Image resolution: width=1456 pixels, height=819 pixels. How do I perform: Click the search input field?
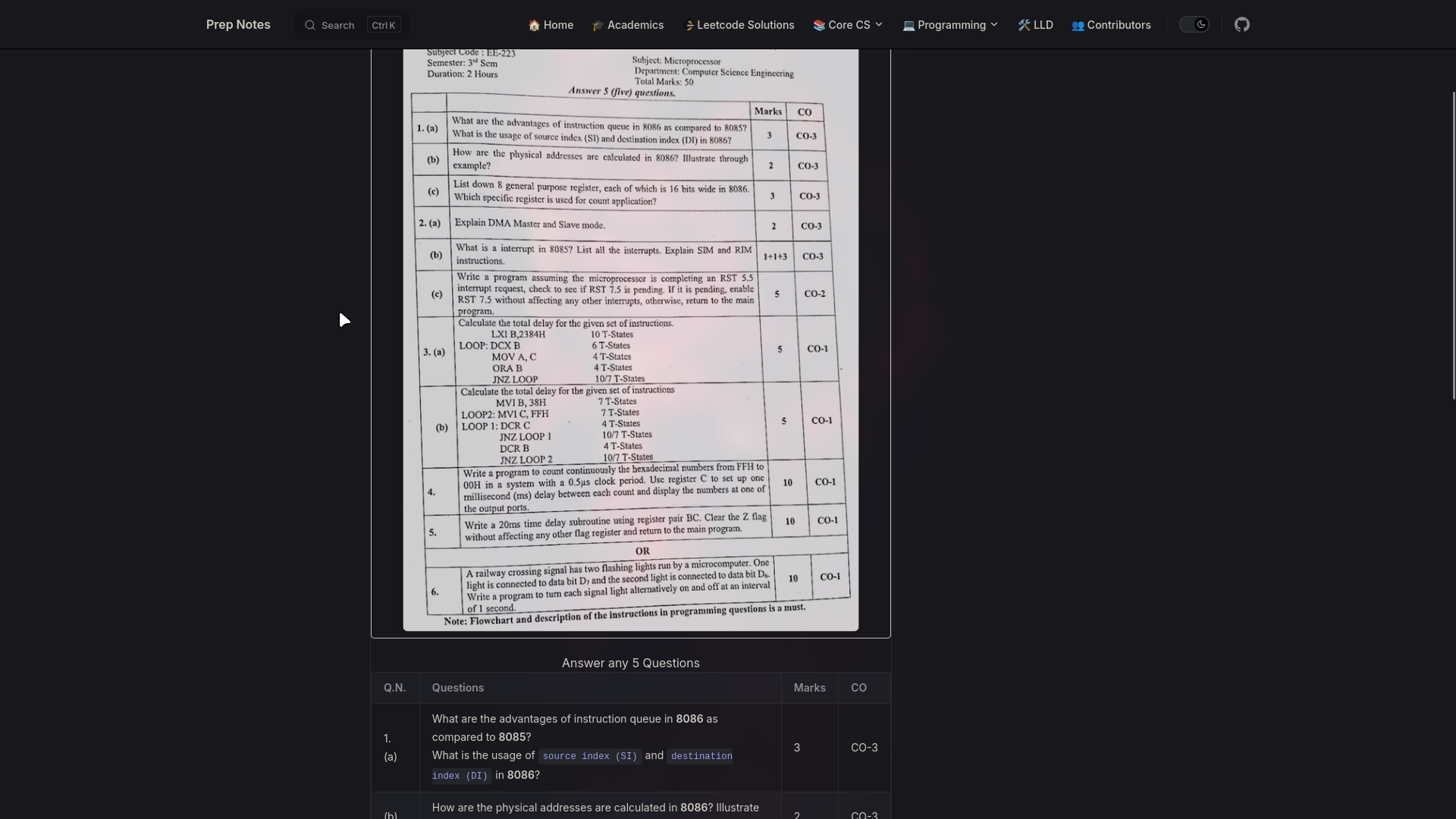pos(340,24)
